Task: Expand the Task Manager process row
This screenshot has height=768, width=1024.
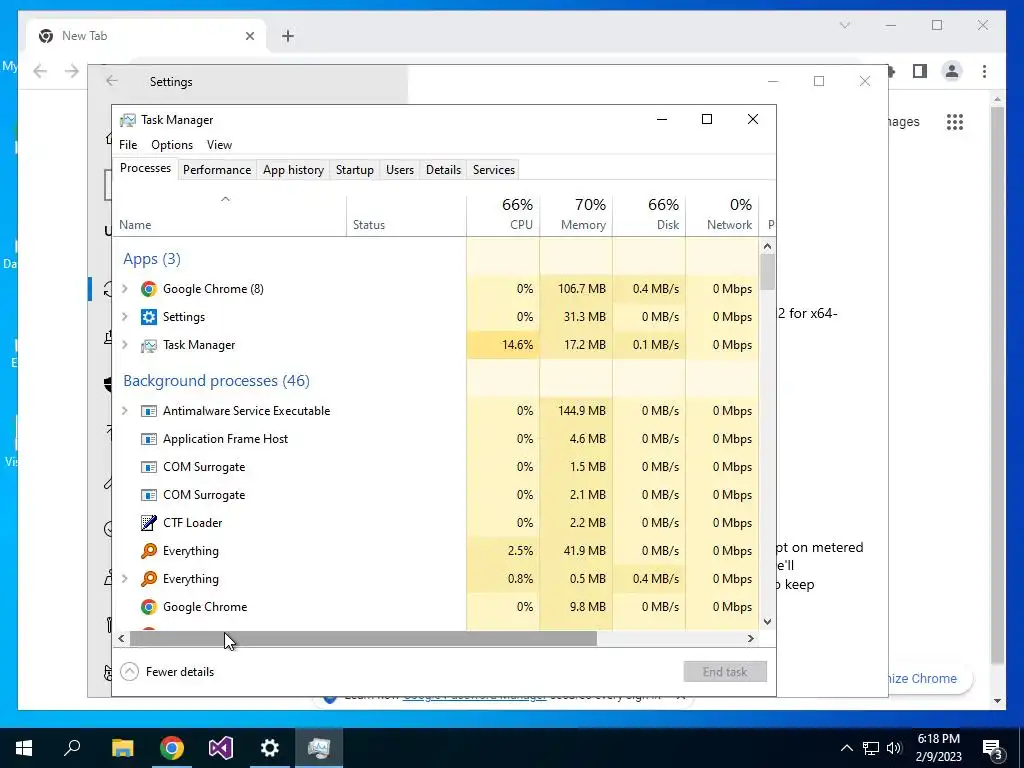Action: coord(125,345)
